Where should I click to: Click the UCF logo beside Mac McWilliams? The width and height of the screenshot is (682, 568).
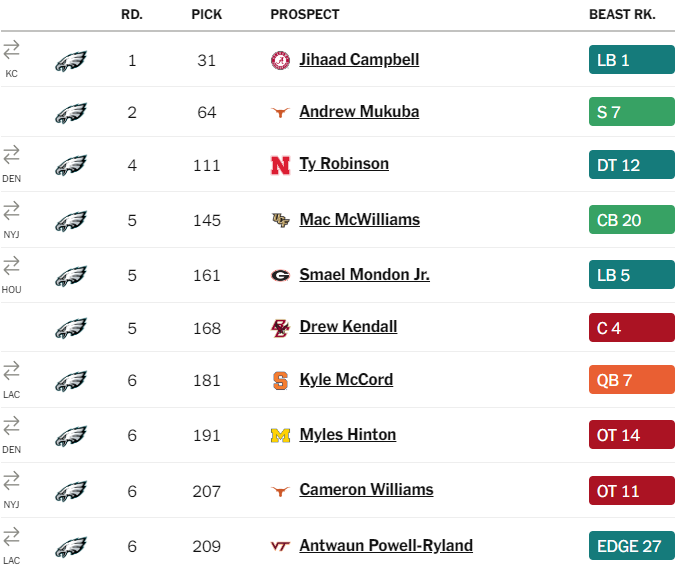(x=281, y=220)
